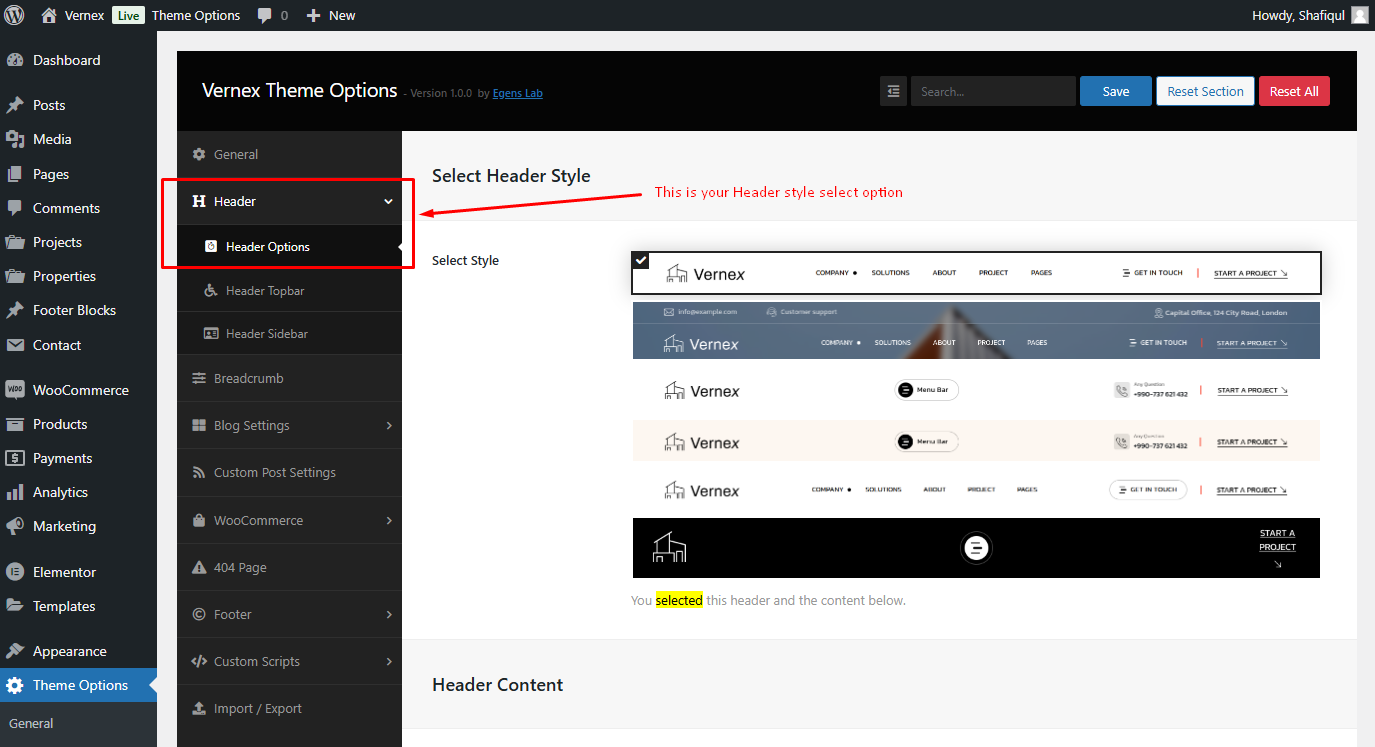Select first white Vernex header style
1375x747 pixels.
click(x=976, y=273)
